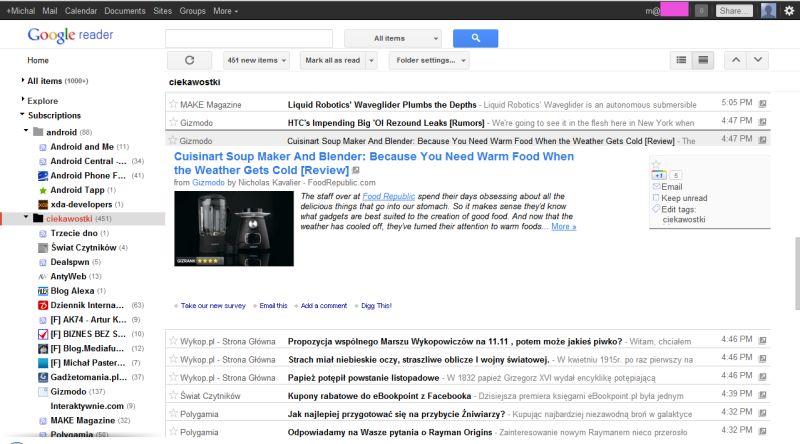Open Sites in the top bar
The width and height of the screenshot is (800, 444).
pyautogui.click(x=162, y=11)
